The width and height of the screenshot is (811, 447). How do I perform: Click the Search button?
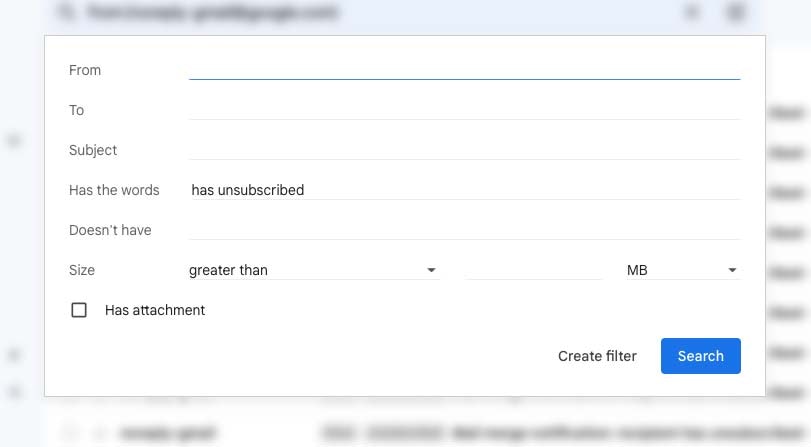[x=700, y=356]
